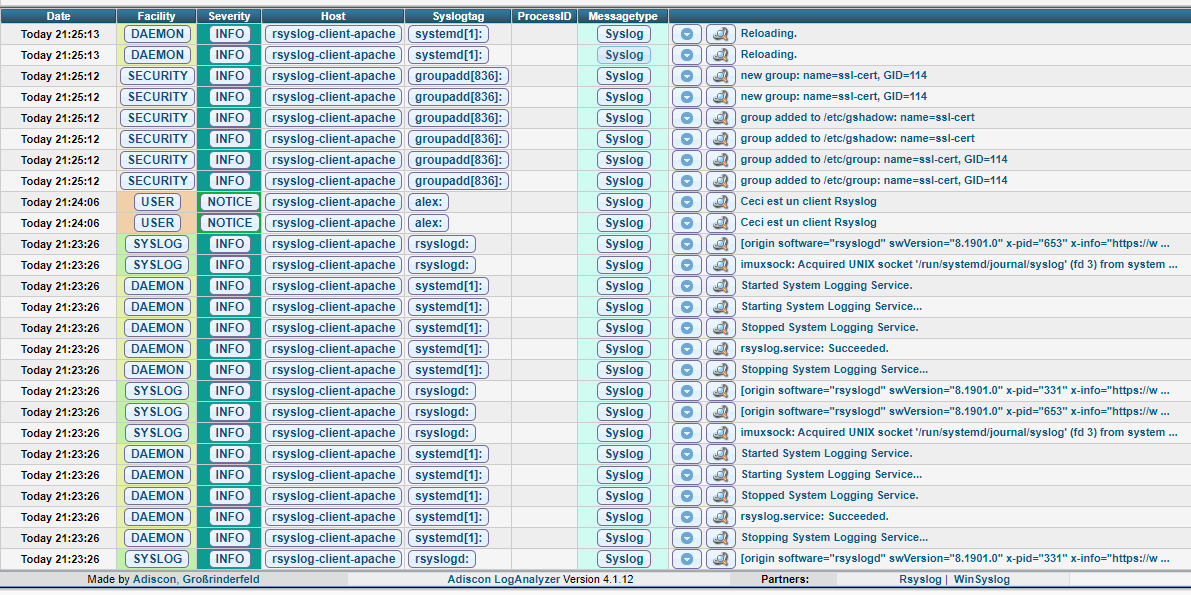Open the Rsyslog partner link

pos(919,579)
